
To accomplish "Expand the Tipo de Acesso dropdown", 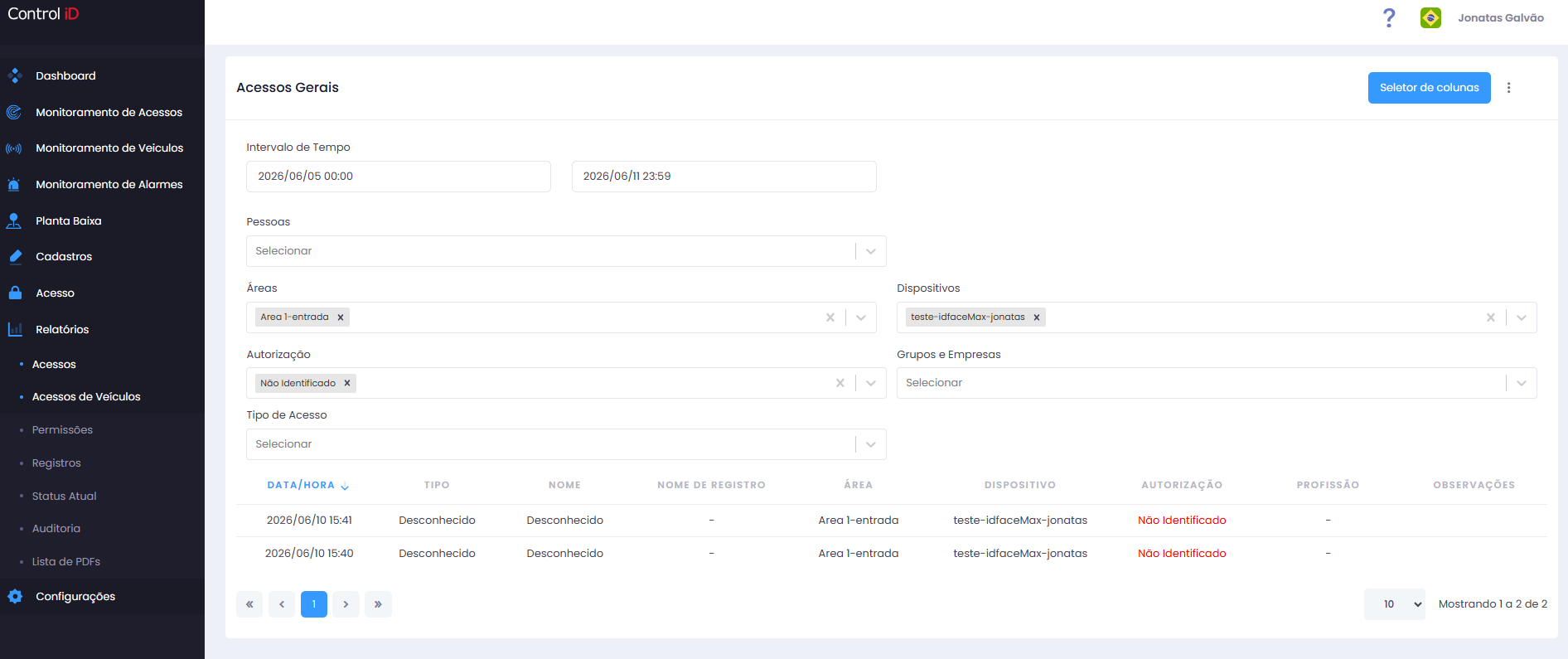I will [870, 444].
